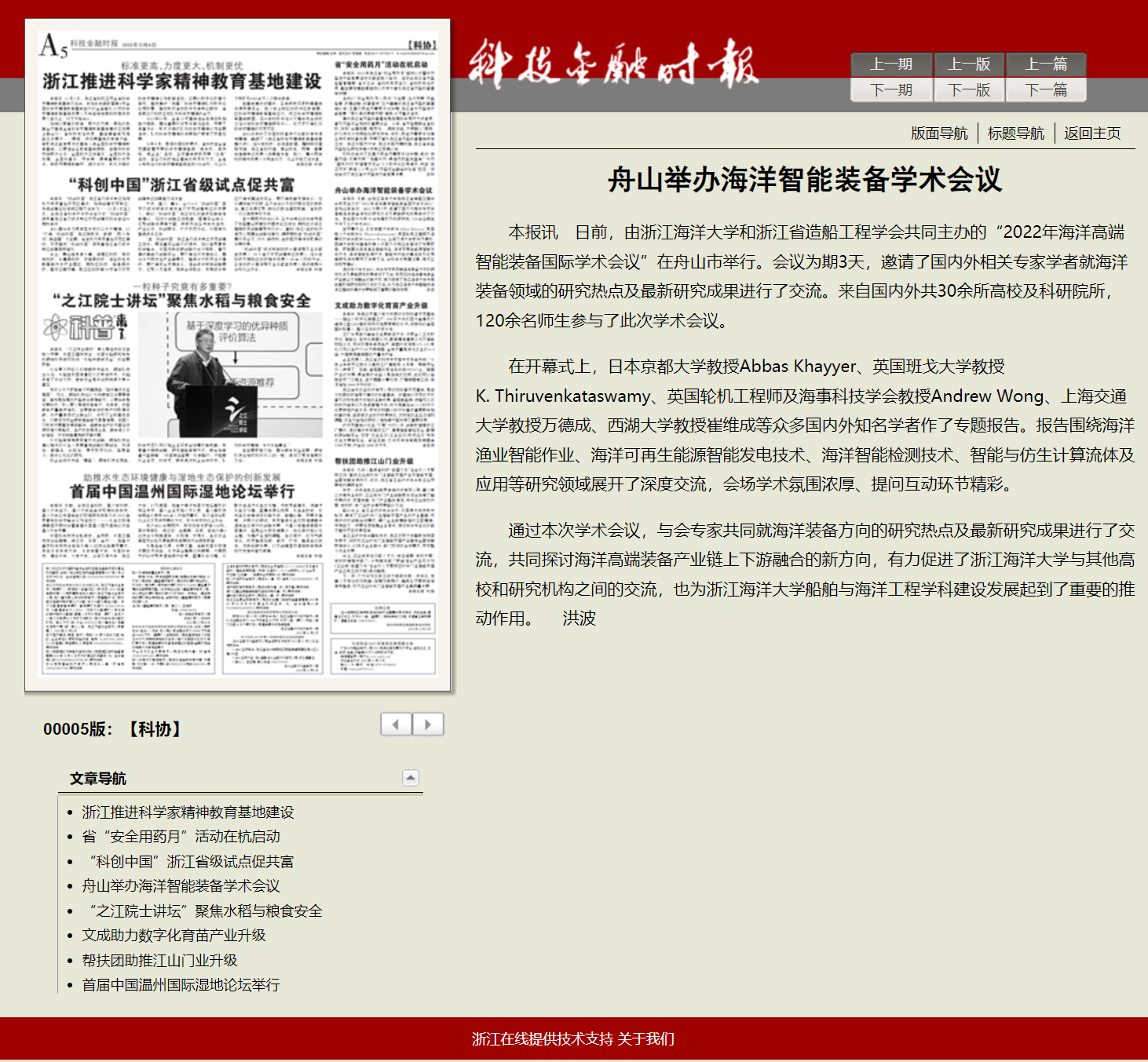Click the A5 page number on thumbnail
This screenshot has height=1062, width=1148.
point(53,45)
